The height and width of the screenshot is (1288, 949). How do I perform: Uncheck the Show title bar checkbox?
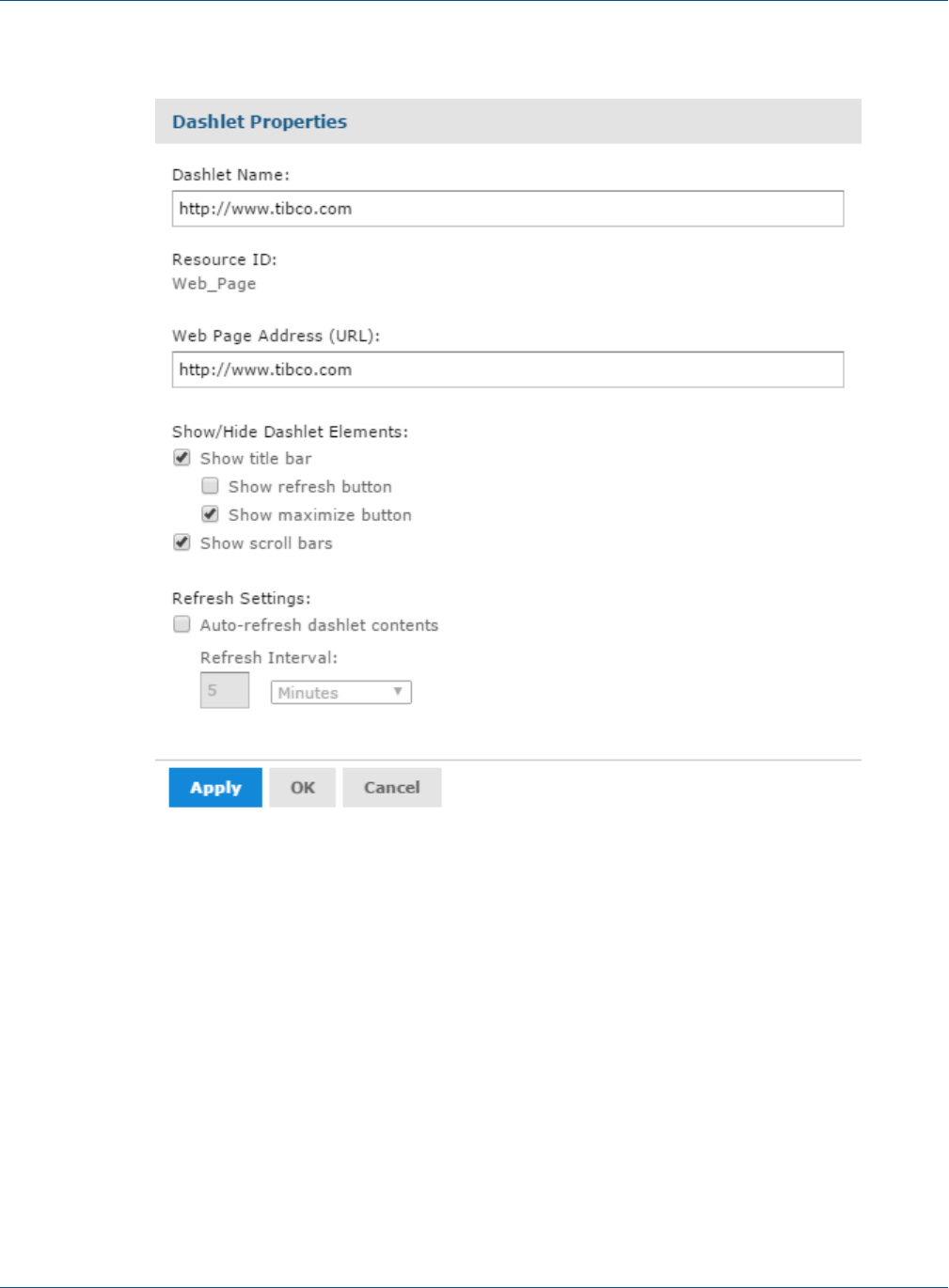(x=182, y=458)
